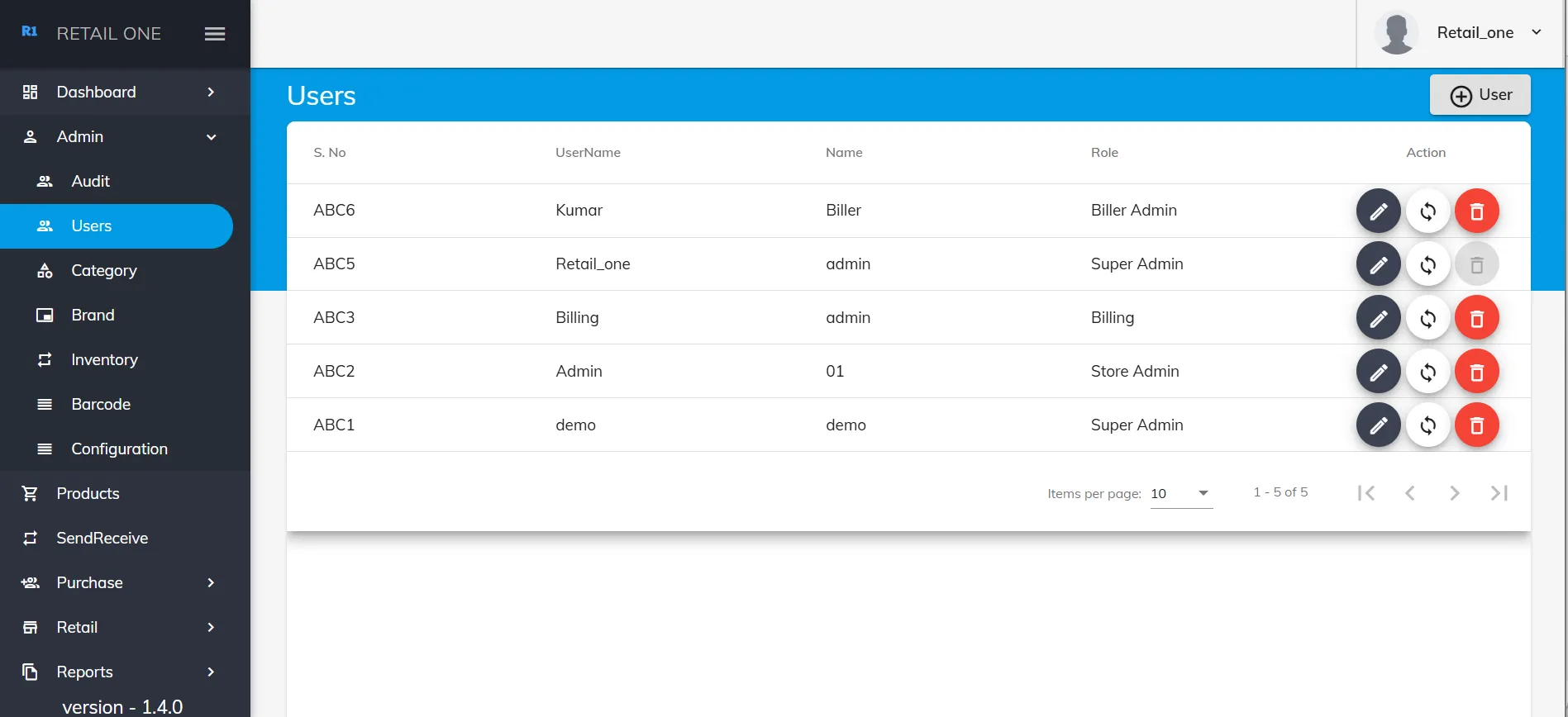Delete user ABC6 Kumar with trash icon
Viewport: 1568px width, 717px height.
pyautogui.click(x=1476, y=211)
